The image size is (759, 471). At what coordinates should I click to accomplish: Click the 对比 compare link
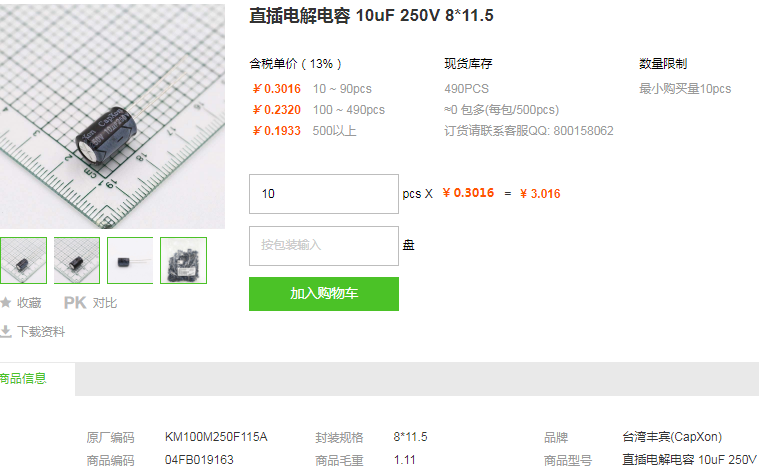coord(105,303)
